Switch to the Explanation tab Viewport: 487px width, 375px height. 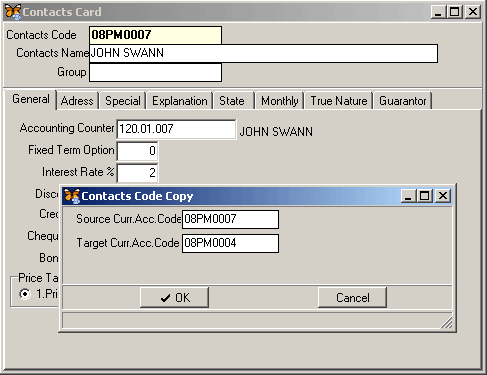[180, 101]
